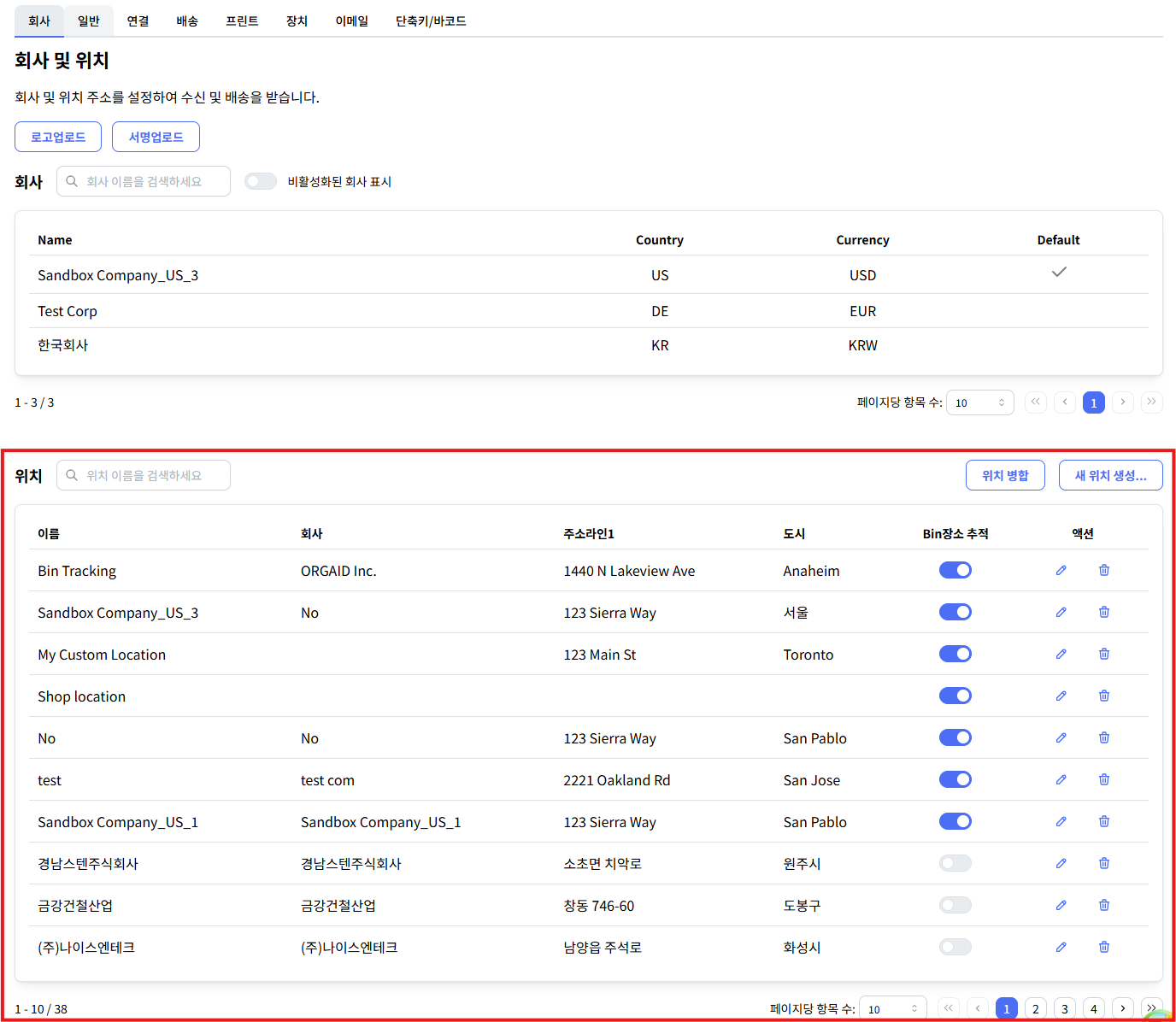
Task: Delete the test location
Action: click(1104, 779)
